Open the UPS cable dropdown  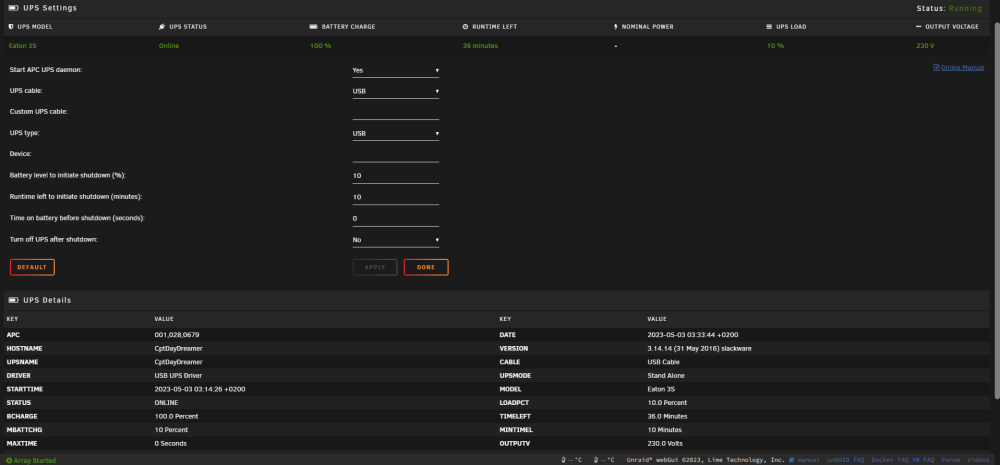(395, 91)
